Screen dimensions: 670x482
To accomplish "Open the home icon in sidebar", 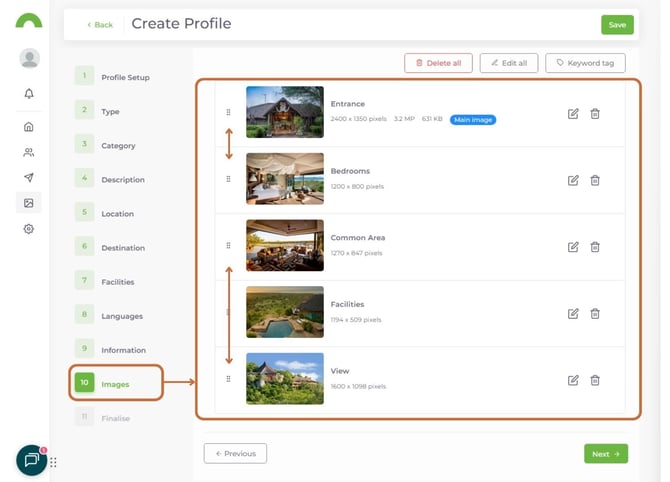I will [x=29, y=127].
